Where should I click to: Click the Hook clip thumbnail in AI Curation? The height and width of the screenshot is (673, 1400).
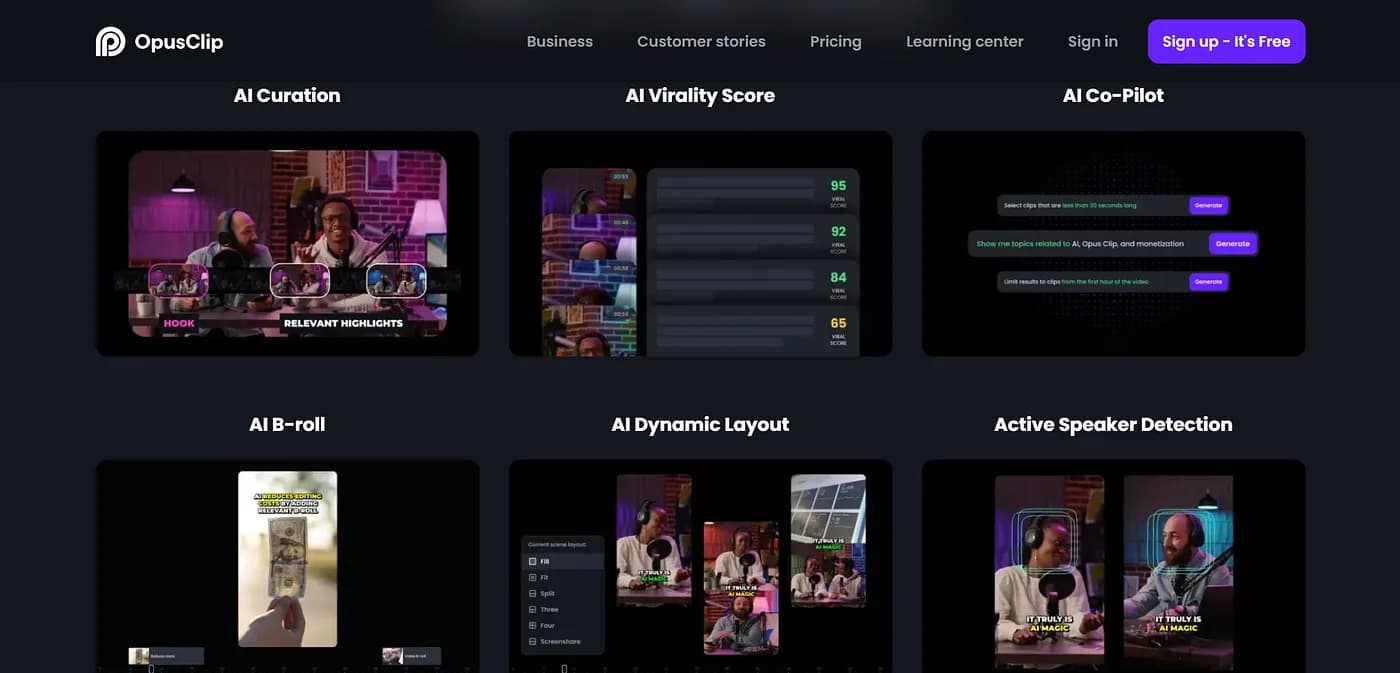click(178, 281)
